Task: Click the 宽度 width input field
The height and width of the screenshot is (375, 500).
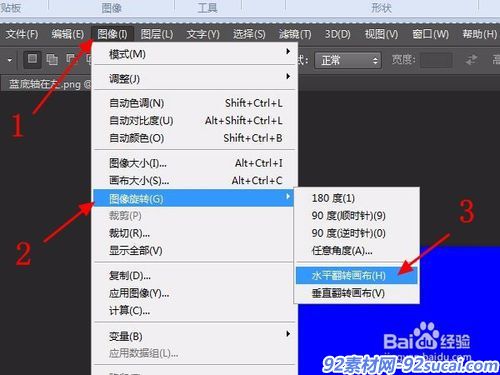Action: click(x=436, y=60)
